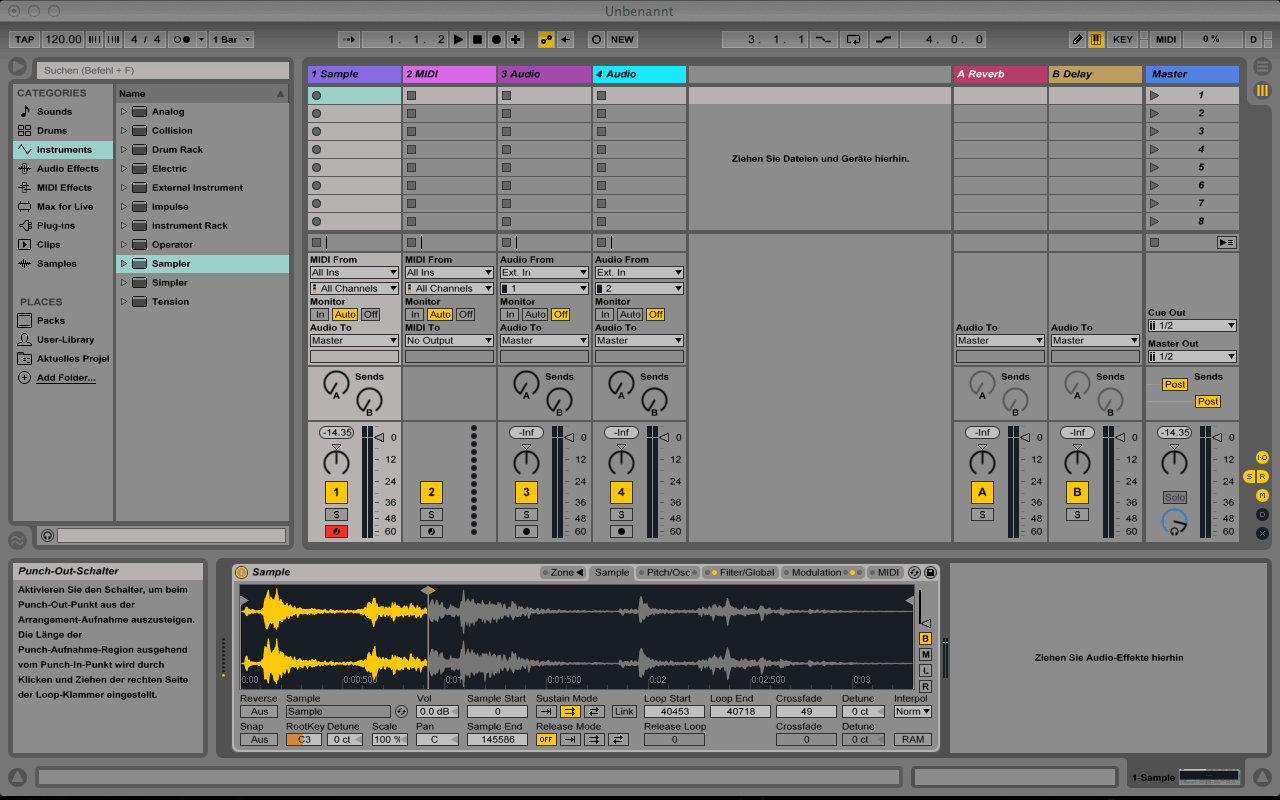
Task: Click the arm record button on track 3
Action: [x=526, y=531]
